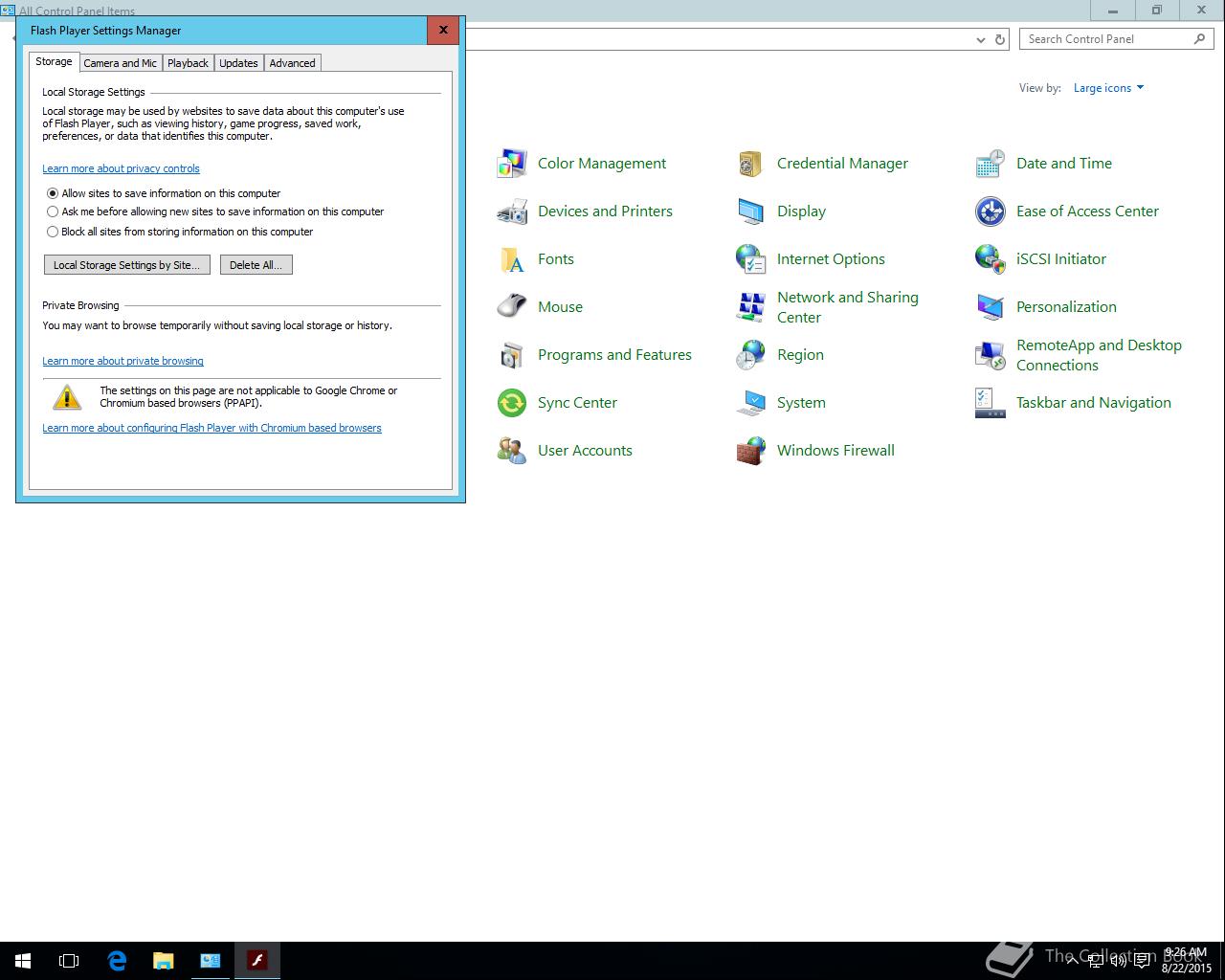Click the Windows Firewall label
The height and width of the screenshot is (980, 1225).
point(835,451)
